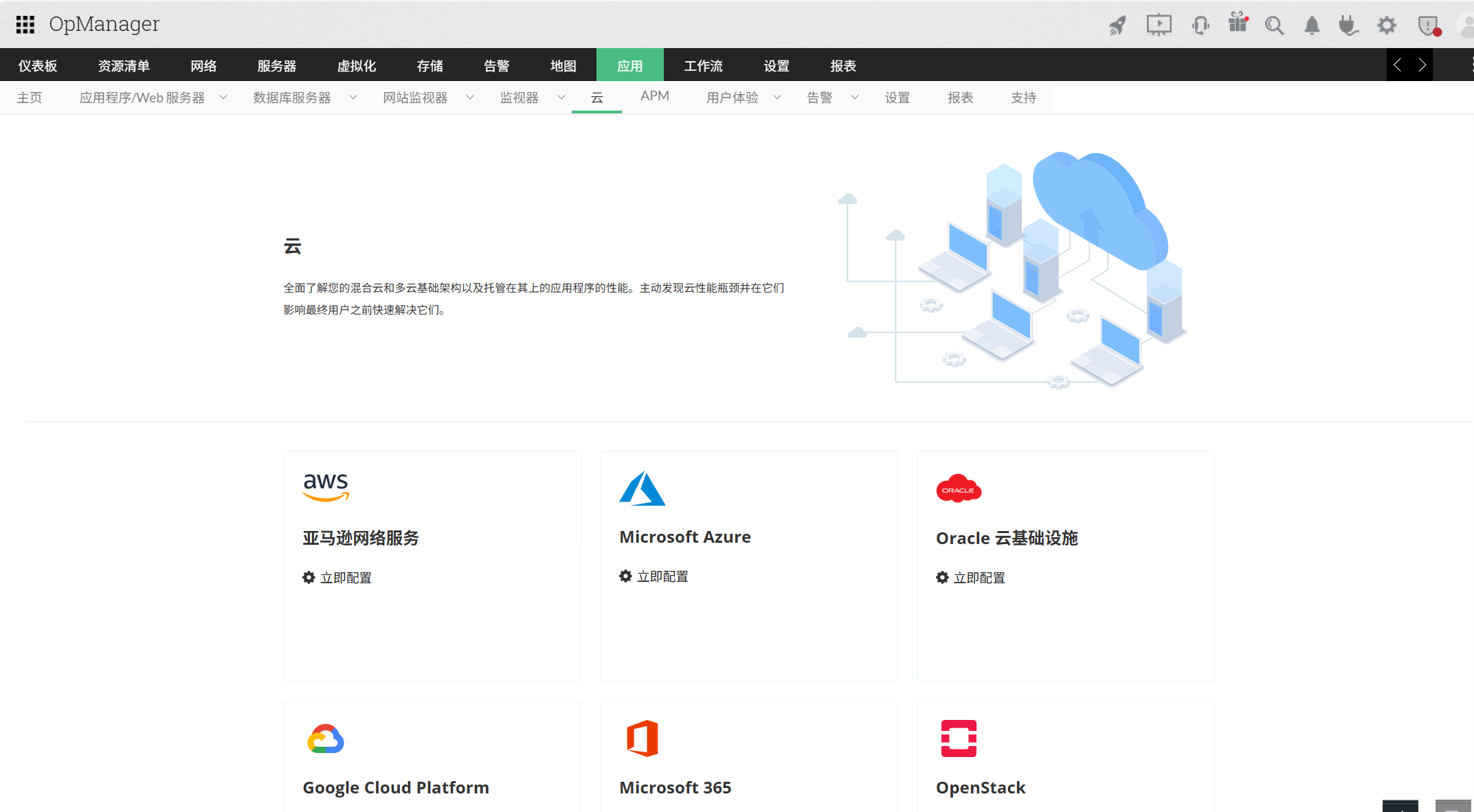Open the 监视器 dropdown menu
Viewport: 1474px width, 812px height.
pos(563,97)
